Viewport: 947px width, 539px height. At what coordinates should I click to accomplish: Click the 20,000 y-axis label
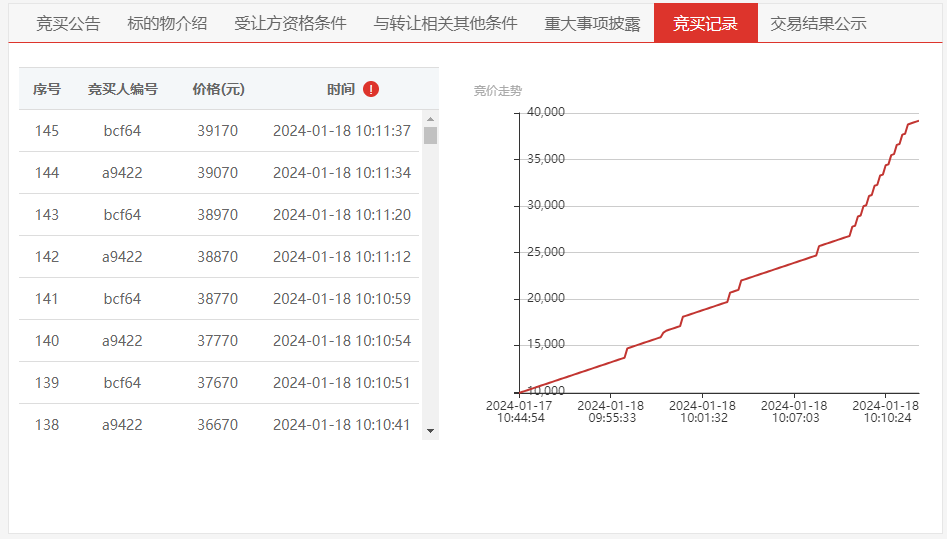pyautogui.click(x=545, y=299)
